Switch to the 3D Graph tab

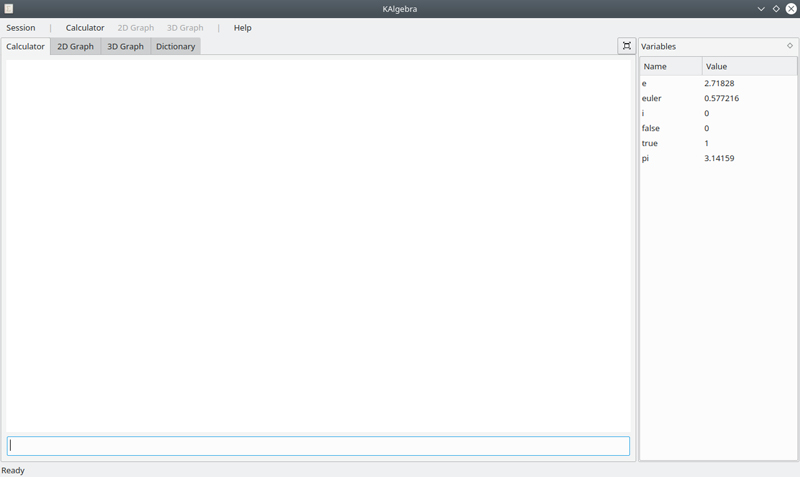125,47
